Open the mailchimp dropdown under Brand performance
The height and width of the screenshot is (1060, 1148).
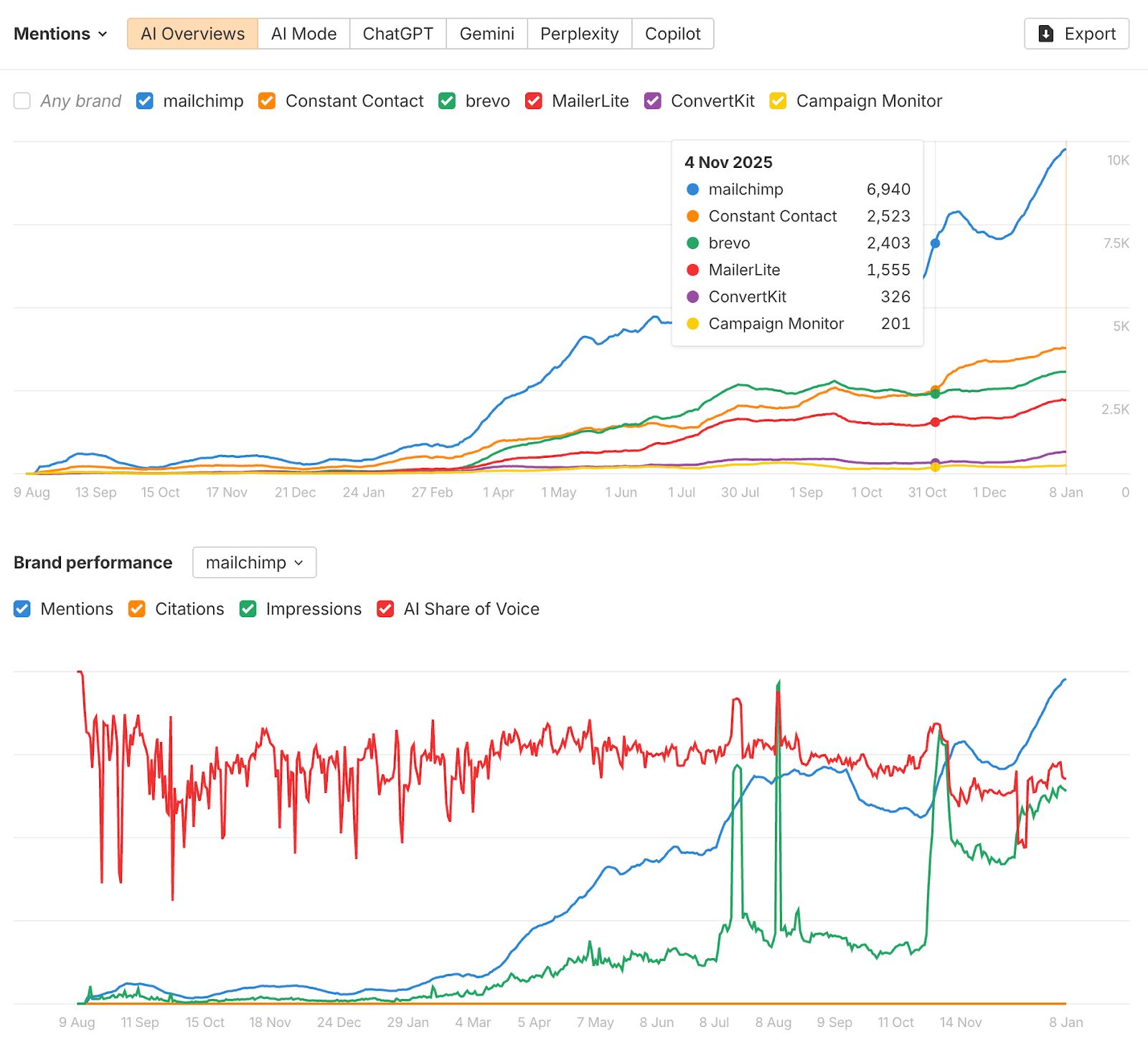[x=254, y=563]
